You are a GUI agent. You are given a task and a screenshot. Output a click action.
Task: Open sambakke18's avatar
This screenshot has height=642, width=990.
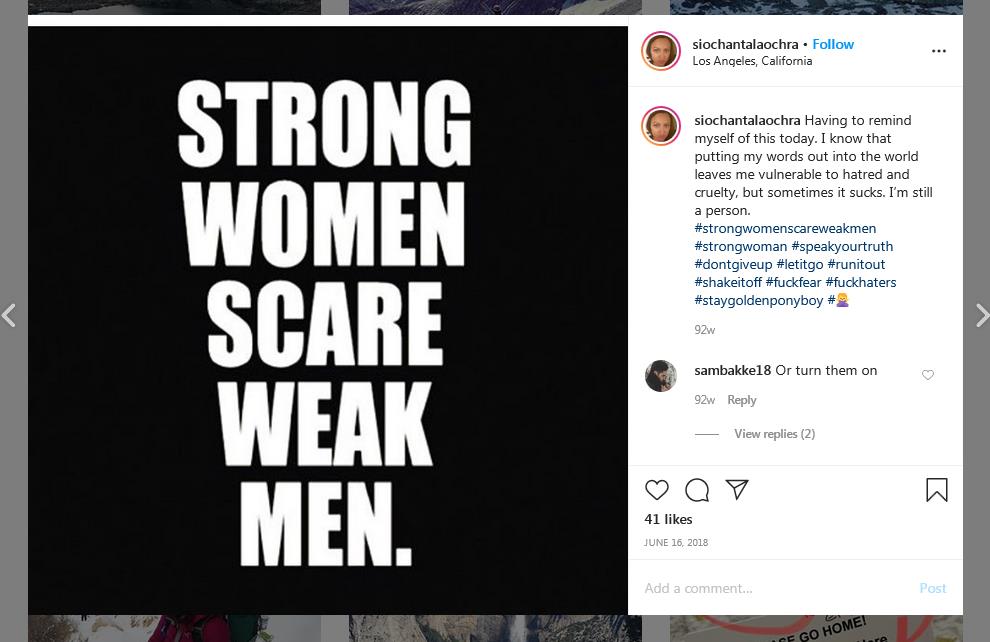pyautogui.click(x=661, y=376)
